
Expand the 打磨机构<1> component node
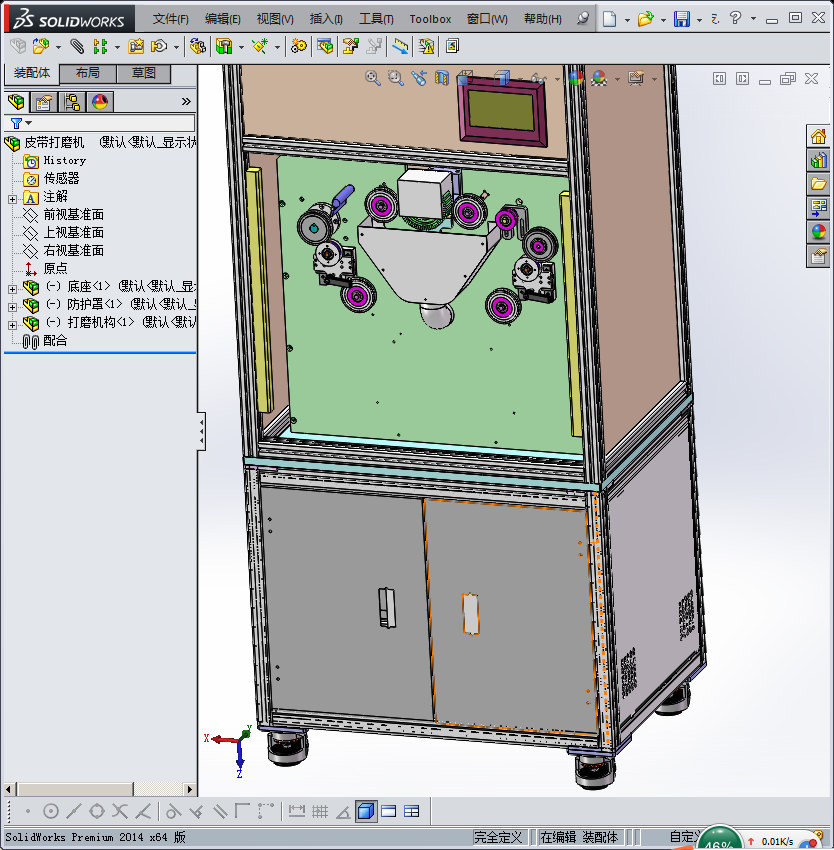tap(12, 325)
